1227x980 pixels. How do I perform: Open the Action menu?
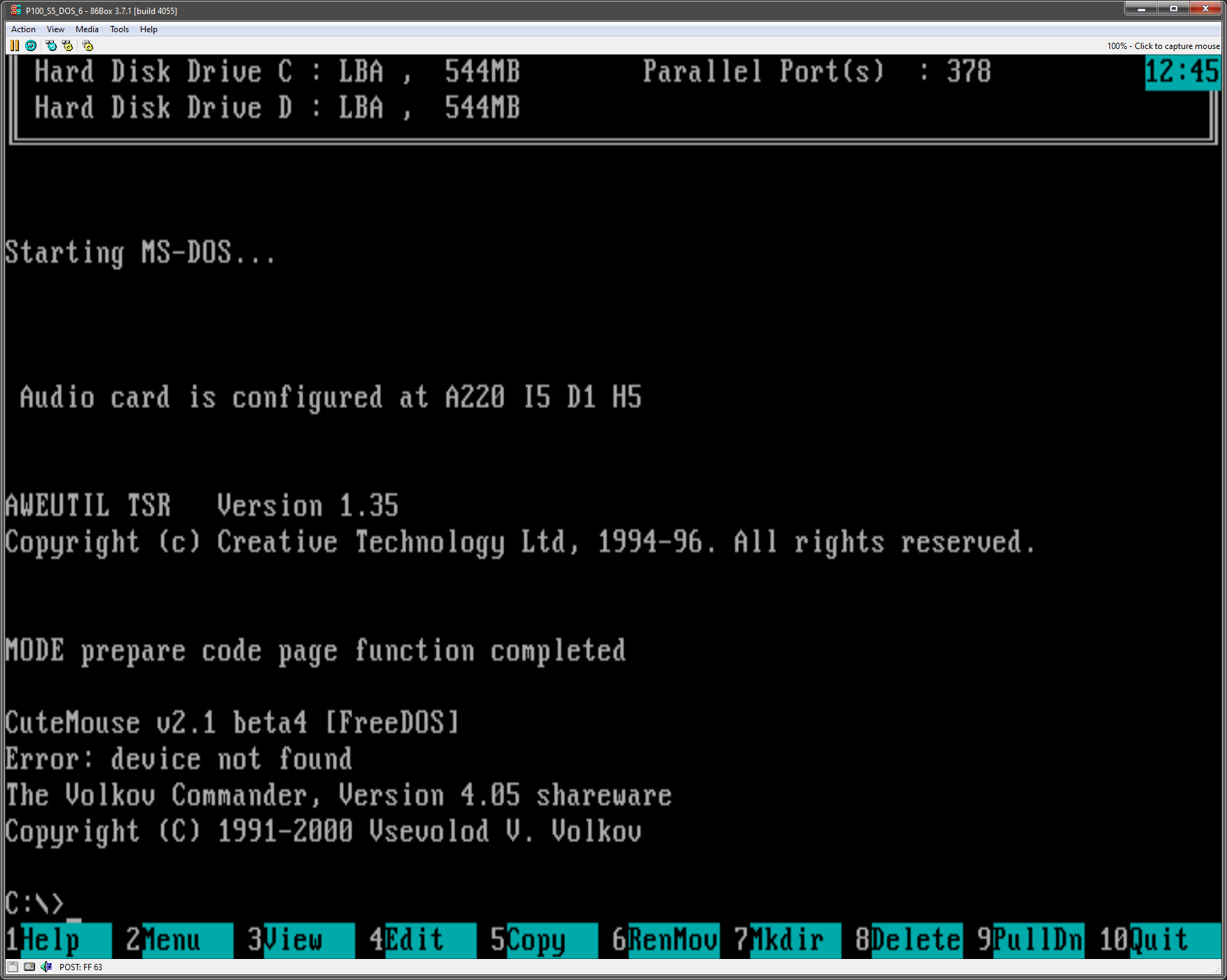23,29
